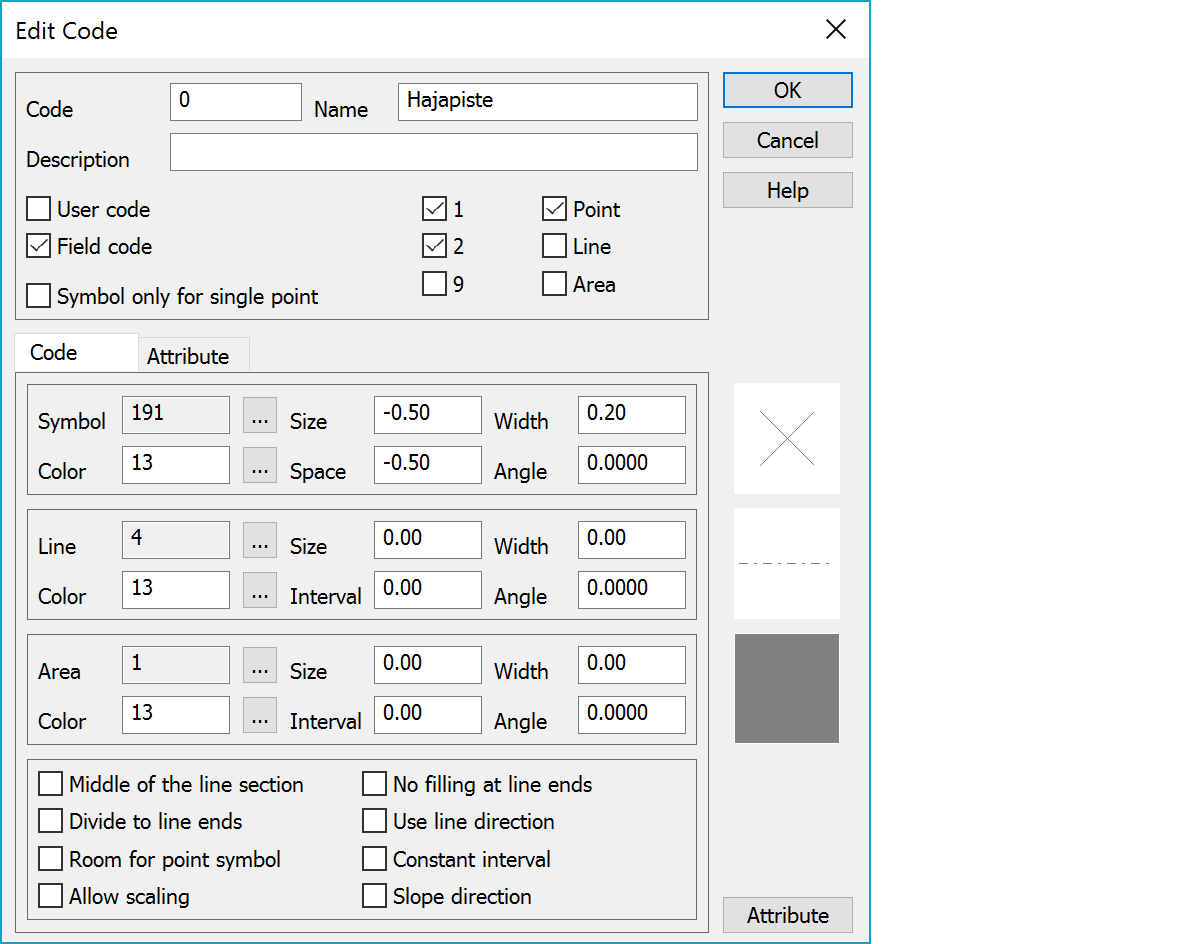Screen dimensions: 1200x944
Task: Confirm with the OK button
Action: click(788, 90)
